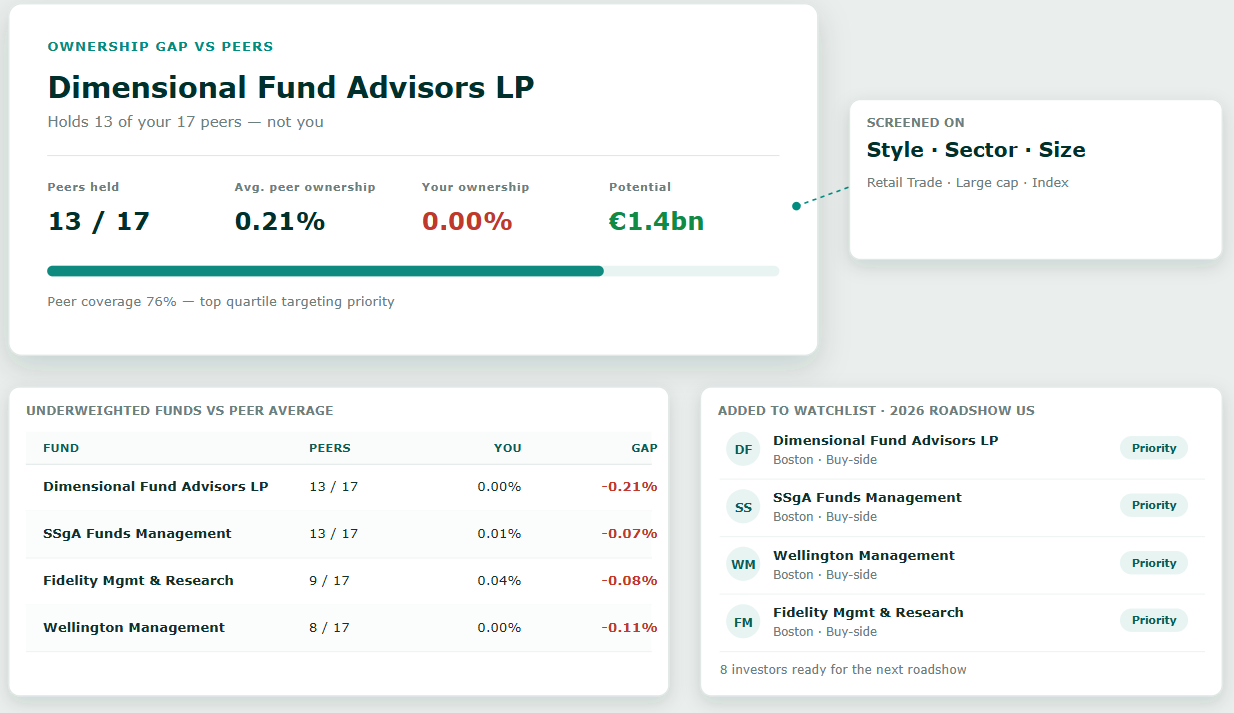Click the DF avatar in watchlist

click(x=743, y=449)
